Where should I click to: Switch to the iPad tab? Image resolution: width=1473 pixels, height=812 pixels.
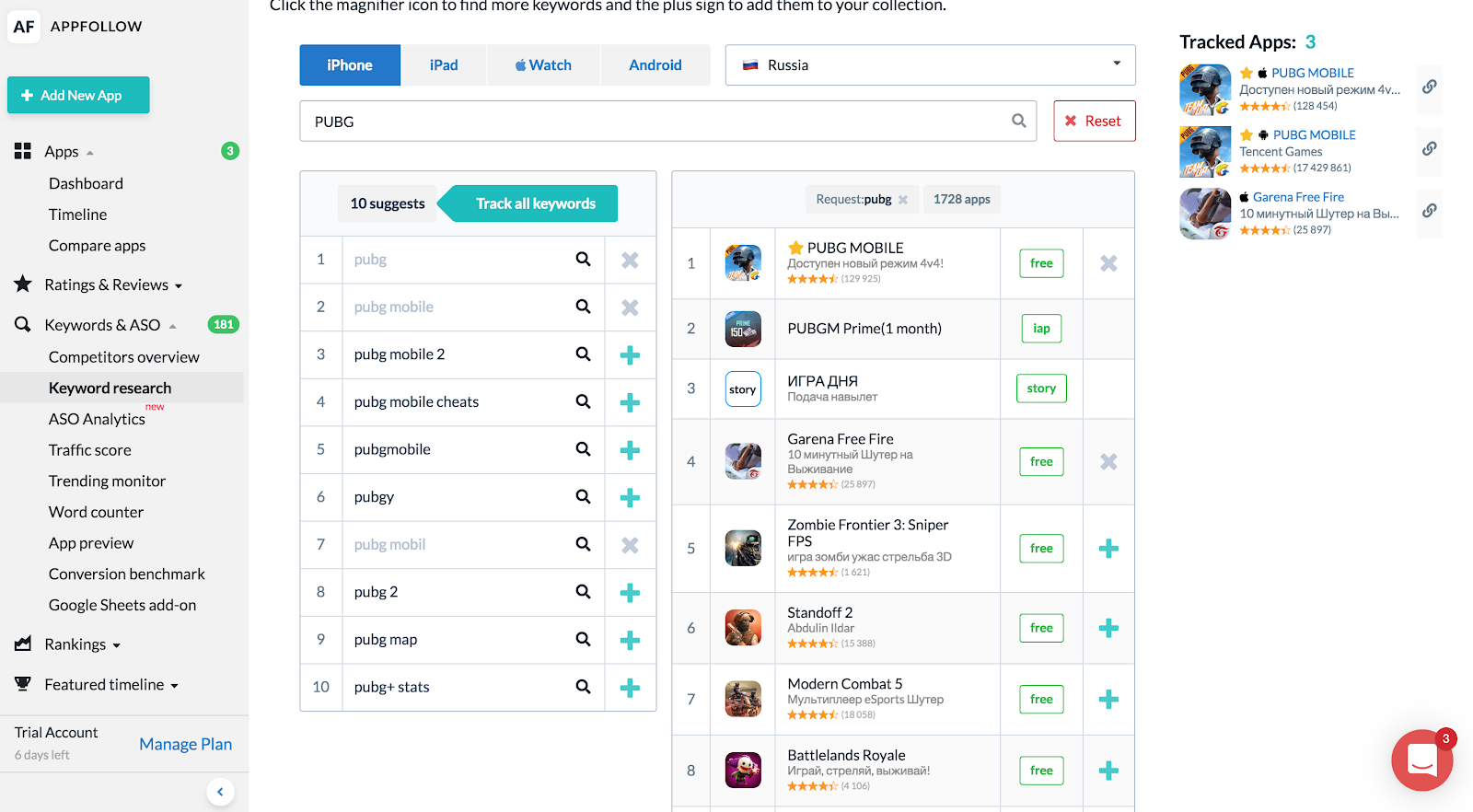(444, 65)
